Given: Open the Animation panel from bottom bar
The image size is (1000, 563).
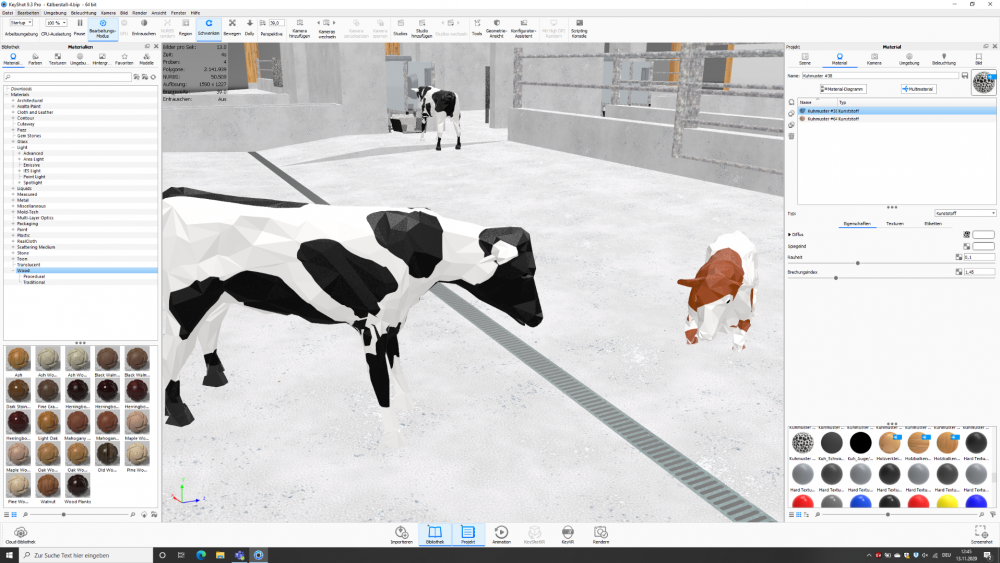Looking at the screenshot, I should pos(501,535).
